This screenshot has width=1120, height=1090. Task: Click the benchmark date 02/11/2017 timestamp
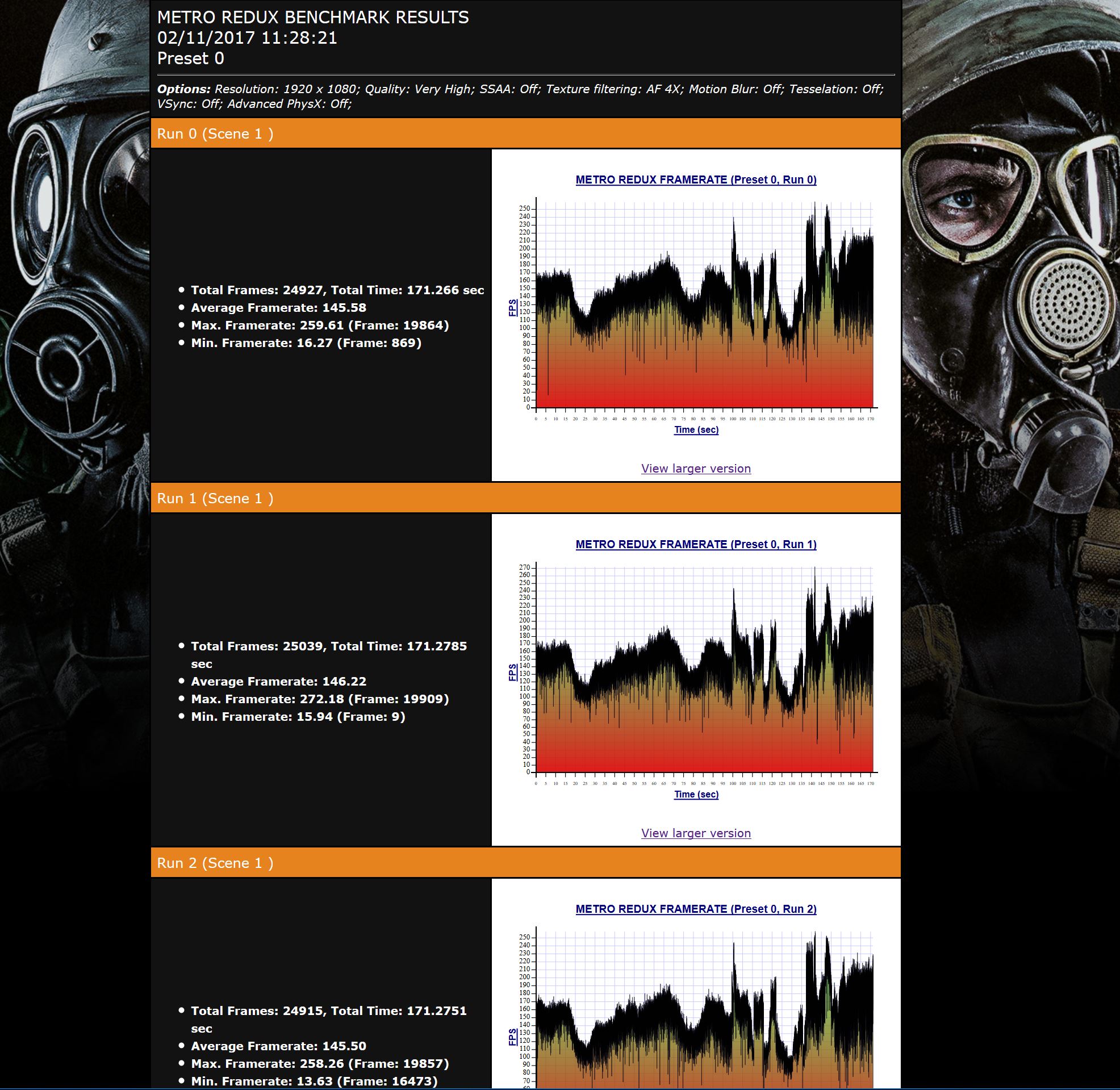point(247,38)
